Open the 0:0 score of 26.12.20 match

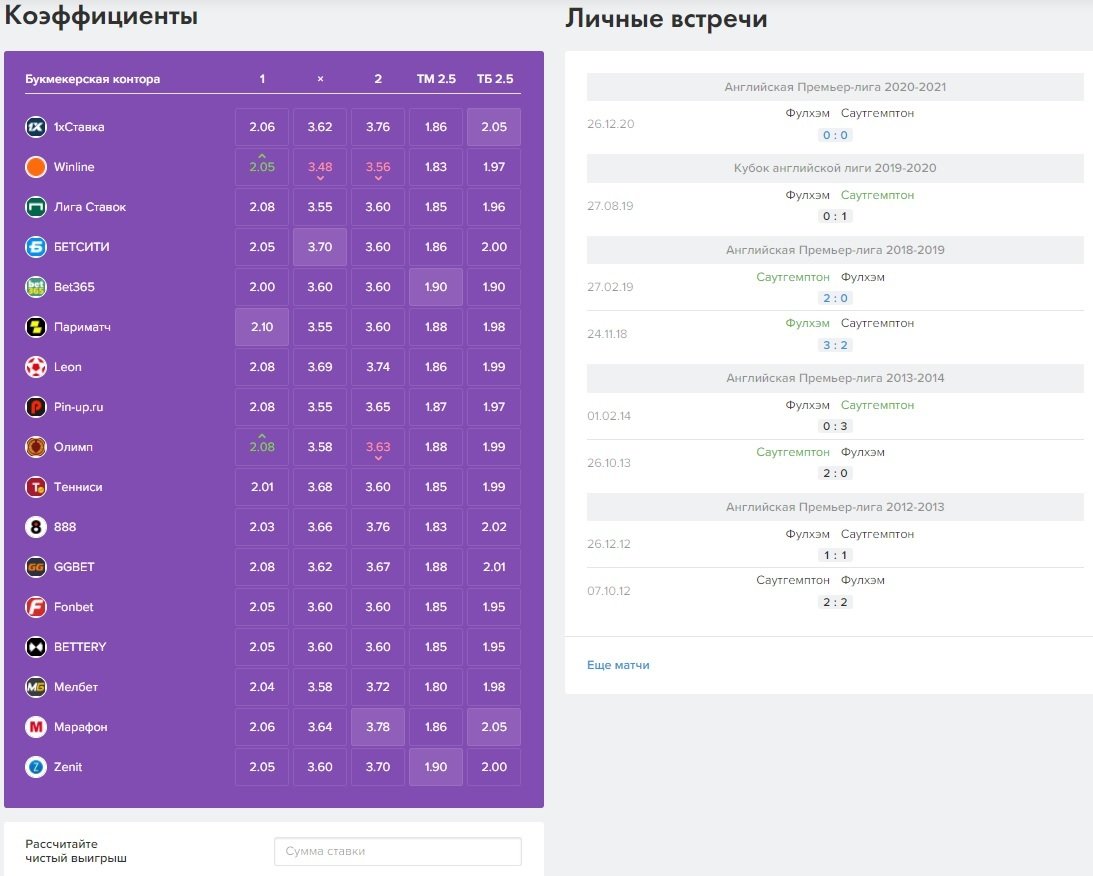click(834, 135)
